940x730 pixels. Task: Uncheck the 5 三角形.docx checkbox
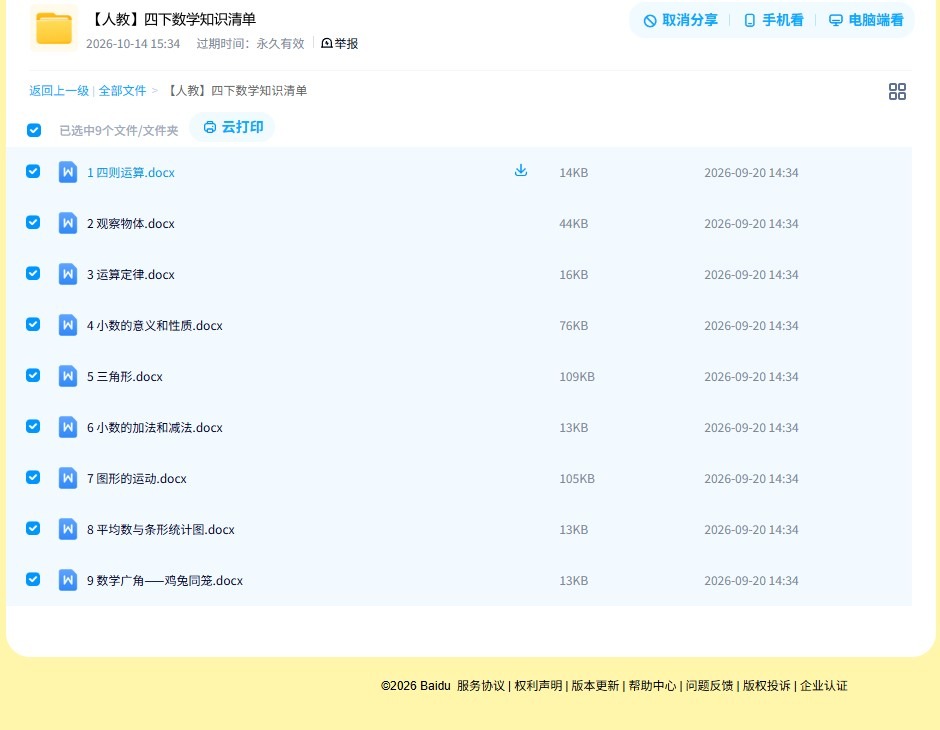pos(33,375)
